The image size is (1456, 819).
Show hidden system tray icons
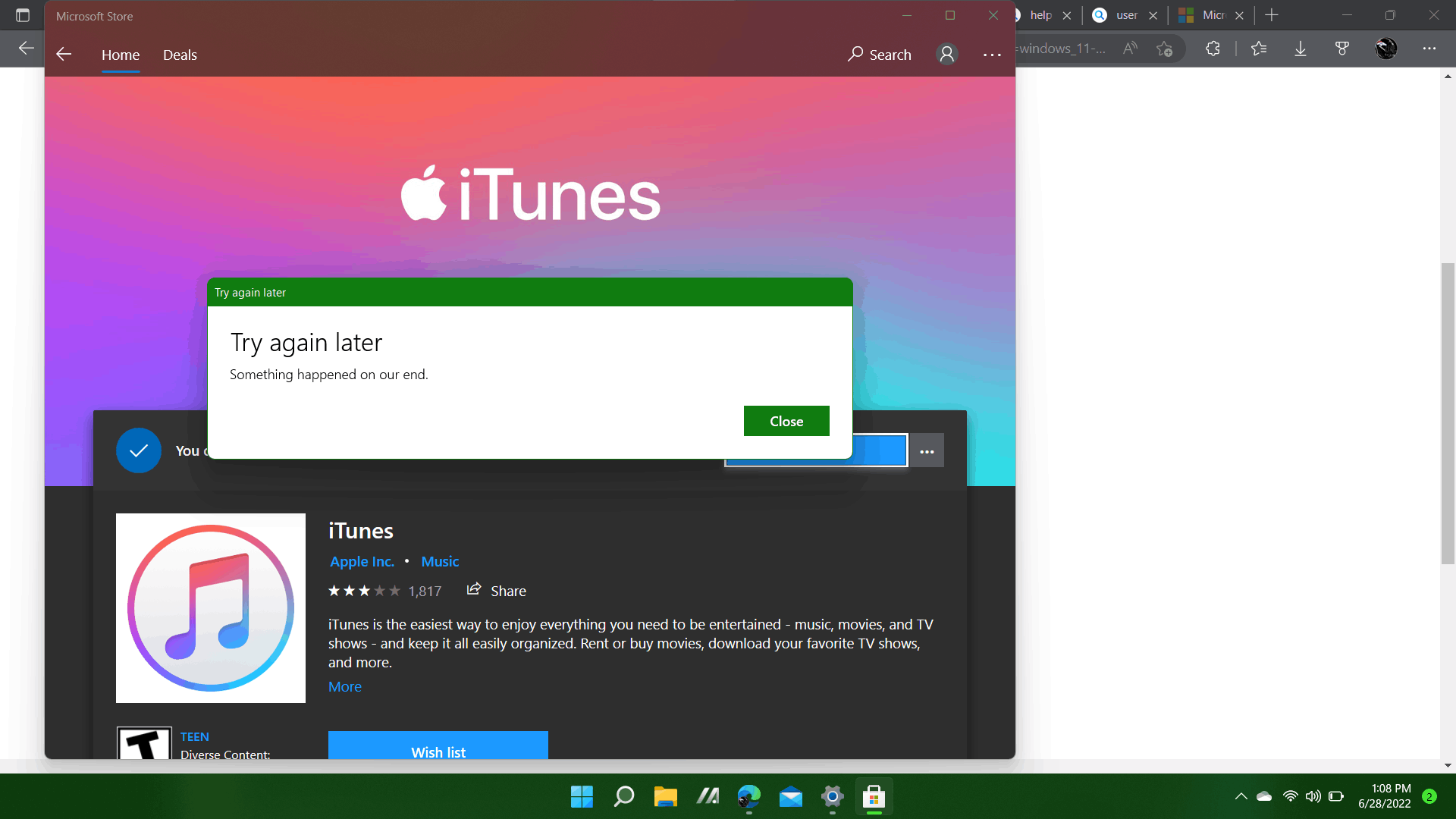tap(1241, 796)
